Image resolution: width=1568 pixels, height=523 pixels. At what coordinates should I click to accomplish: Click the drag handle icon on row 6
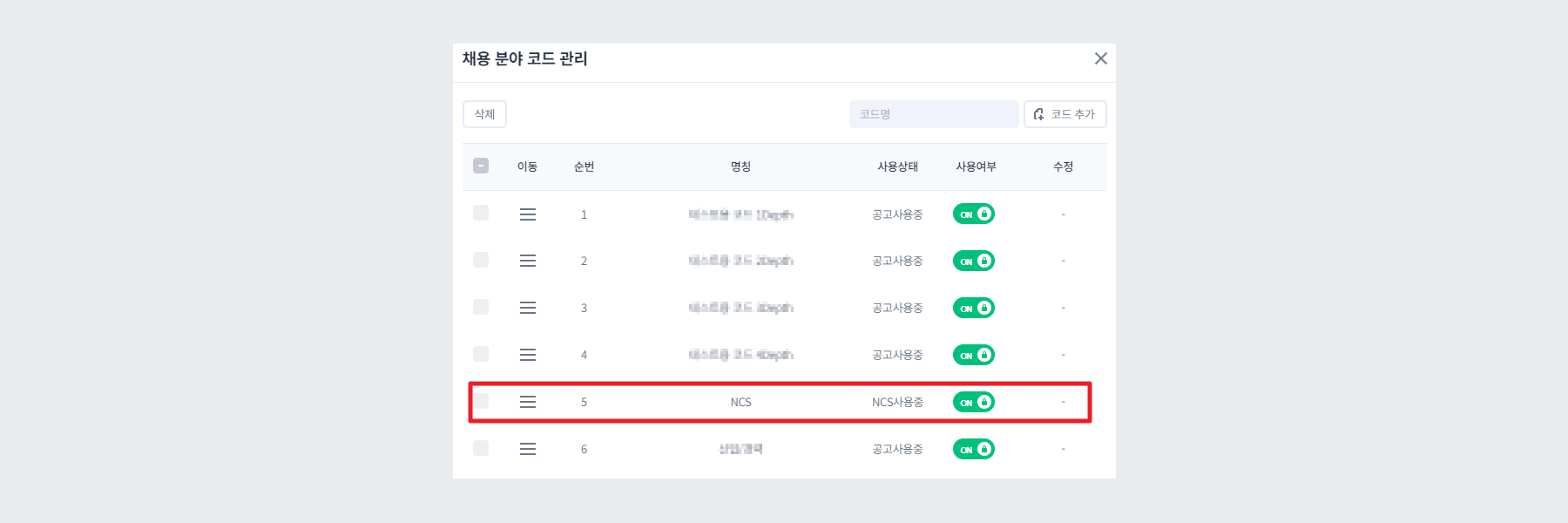[528, 448]
